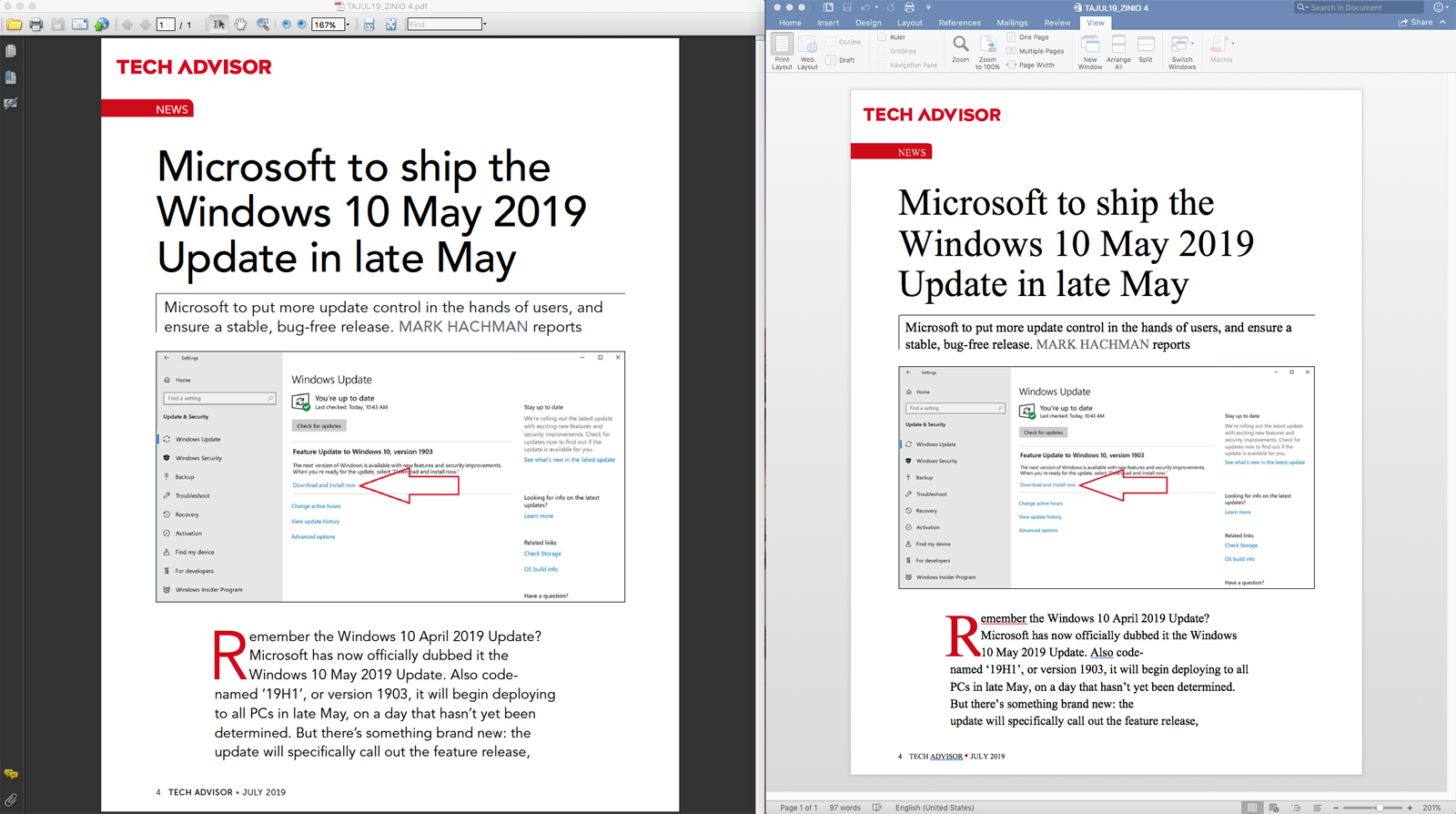Open the attachments paperclip panel icon
The image size is (1456, 814).
pos(11,800)
